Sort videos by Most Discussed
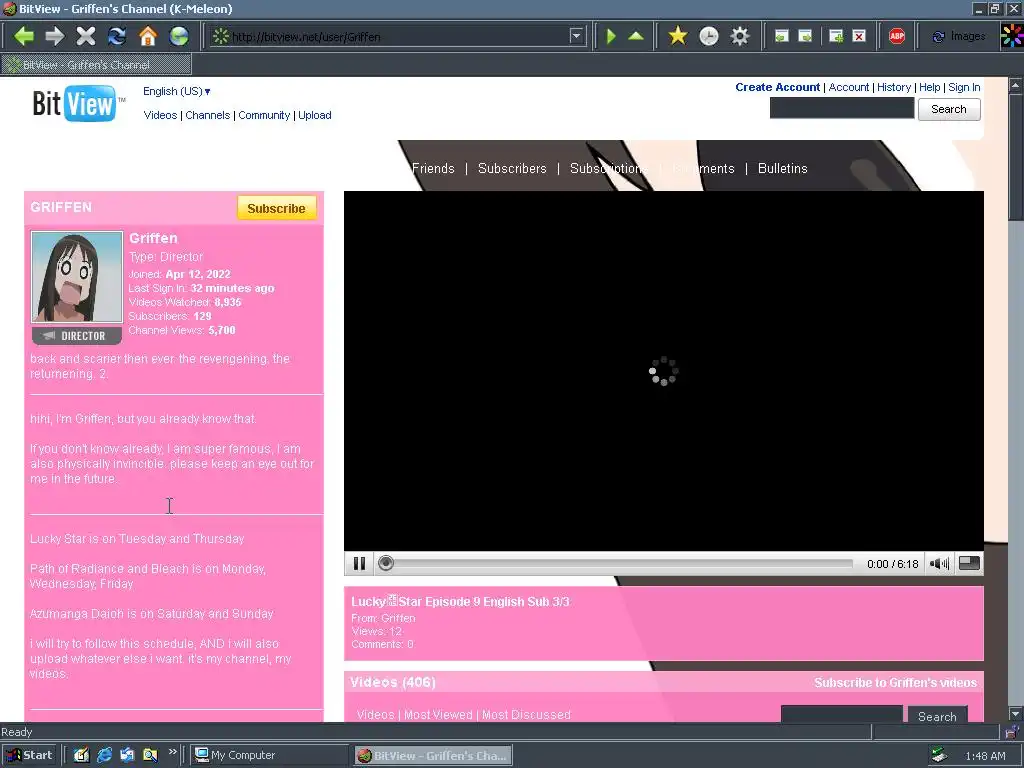Image resolution: width=1024 pixels, height=768 pixels. click(x=526, y=714)
